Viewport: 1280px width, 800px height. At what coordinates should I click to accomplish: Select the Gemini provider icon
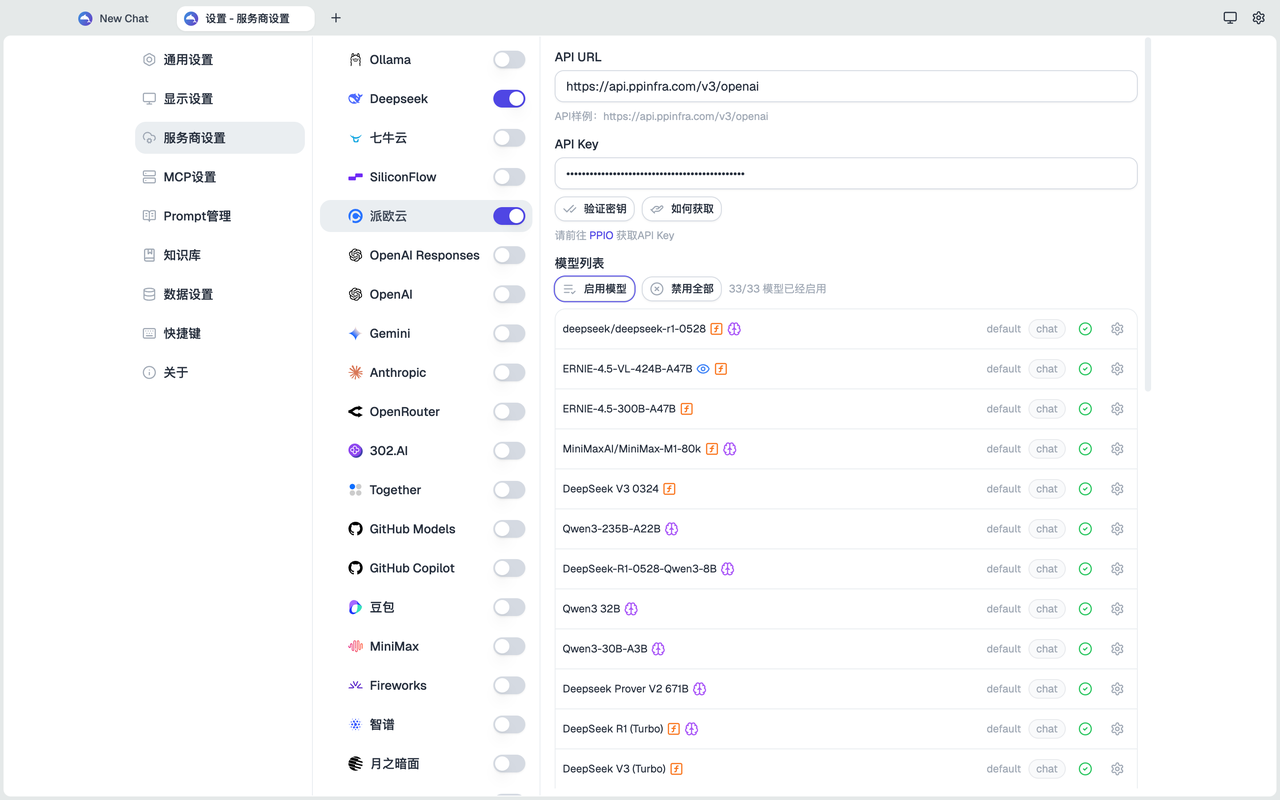tap(354, 333)
